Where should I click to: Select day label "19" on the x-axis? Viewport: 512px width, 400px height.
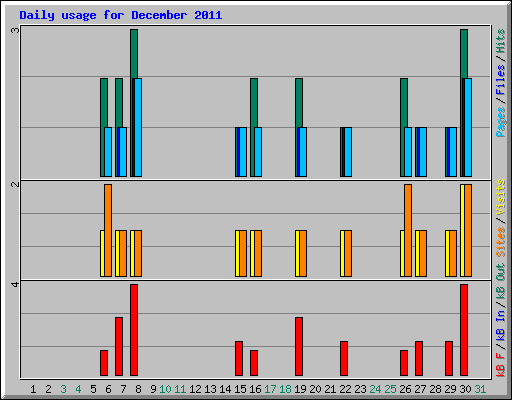click(300, 389)
